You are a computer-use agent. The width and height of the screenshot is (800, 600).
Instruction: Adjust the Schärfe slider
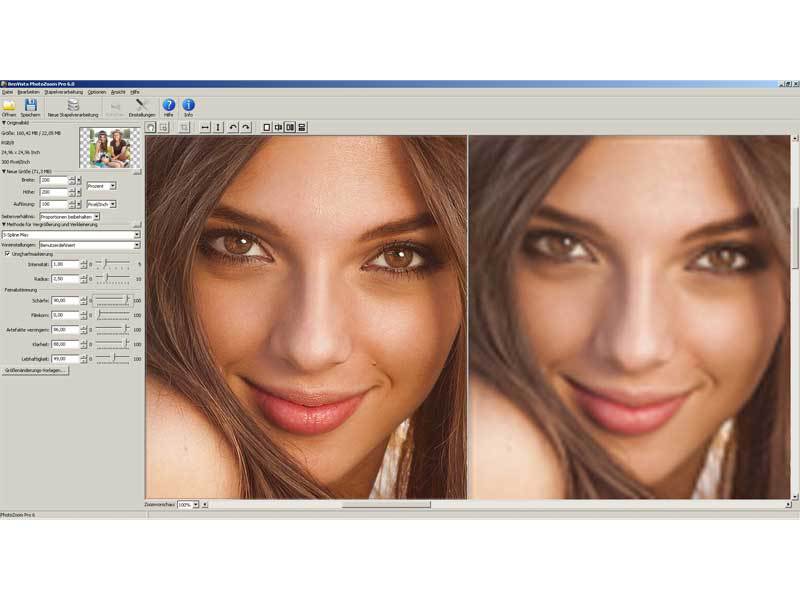click(x=113, y=301)
